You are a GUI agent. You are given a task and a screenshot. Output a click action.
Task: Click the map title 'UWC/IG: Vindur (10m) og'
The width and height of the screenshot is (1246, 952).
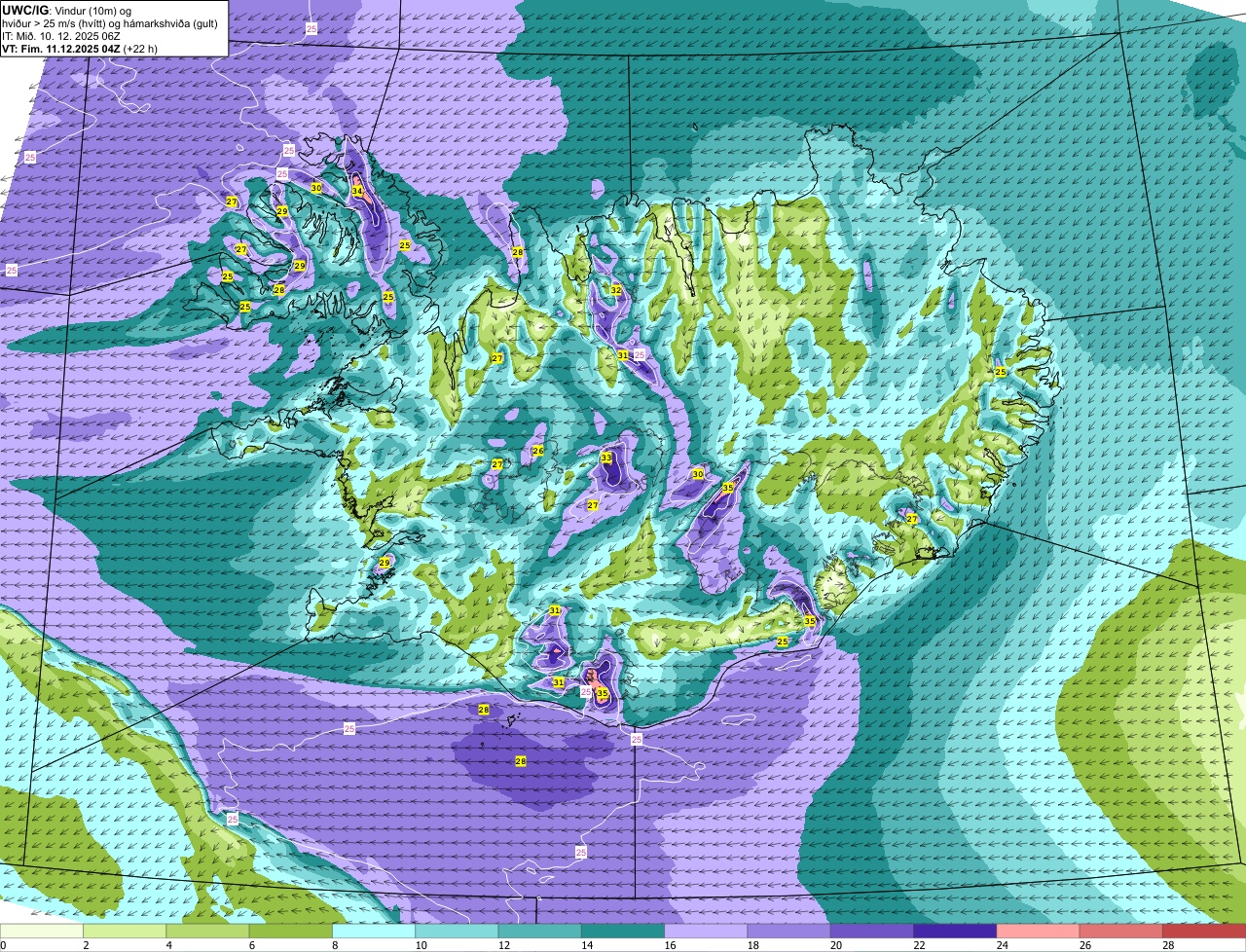tap(66, 10)
